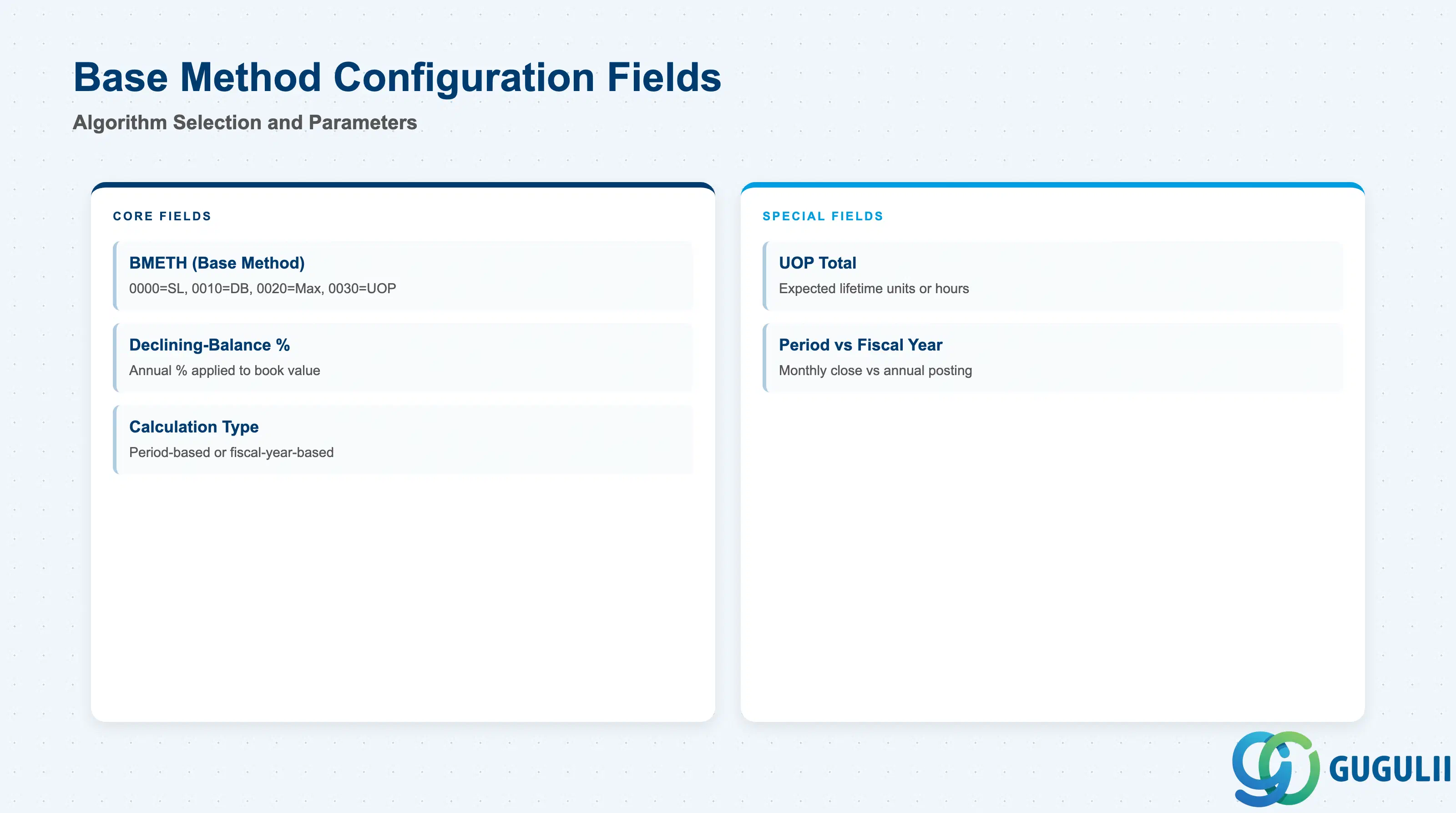
Task: Select the Period vs Fiscal Year card
Action: [1052, 358]
